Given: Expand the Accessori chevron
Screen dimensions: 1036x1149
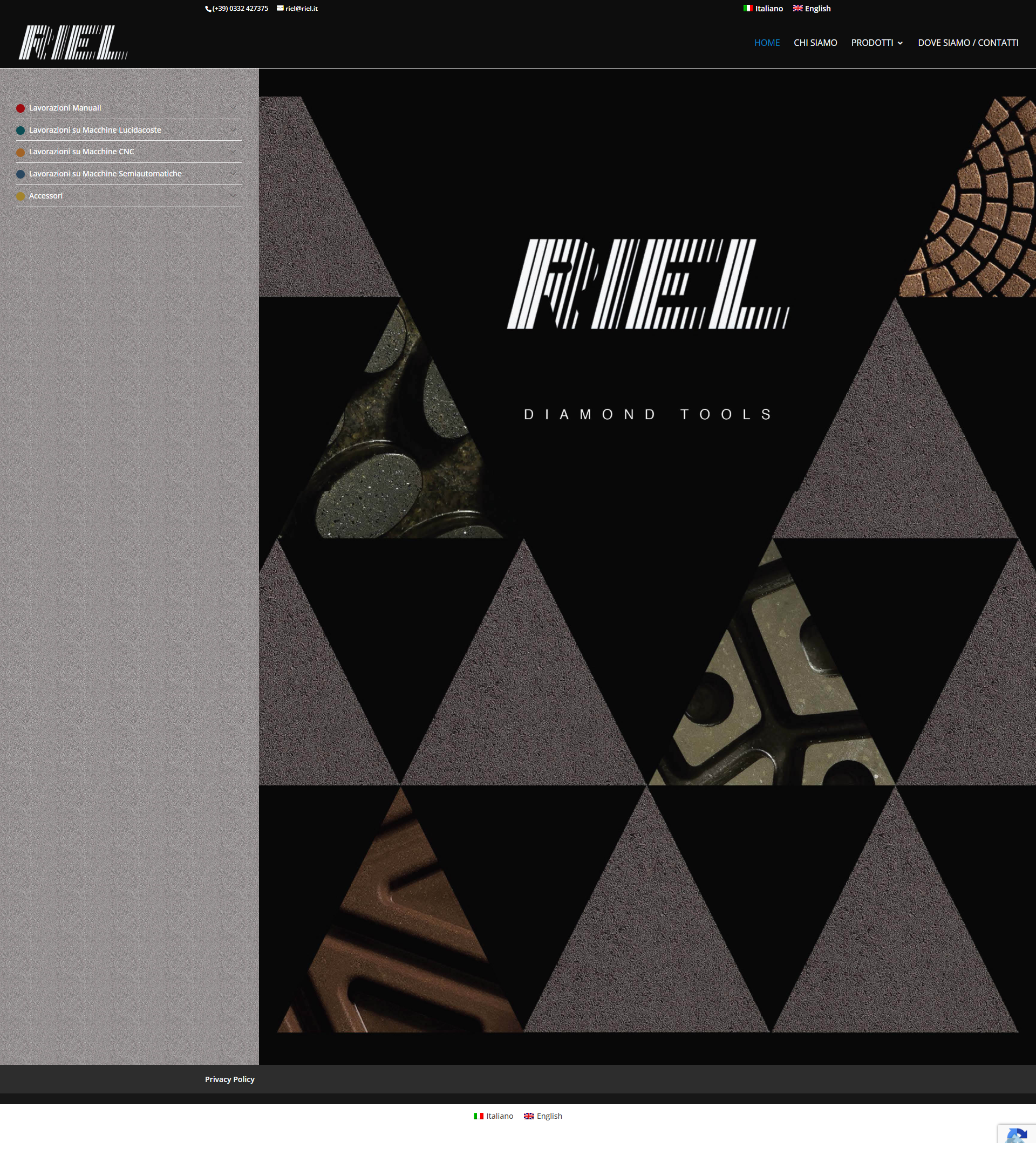Looking at the screenshot, I should coord(233,195).
